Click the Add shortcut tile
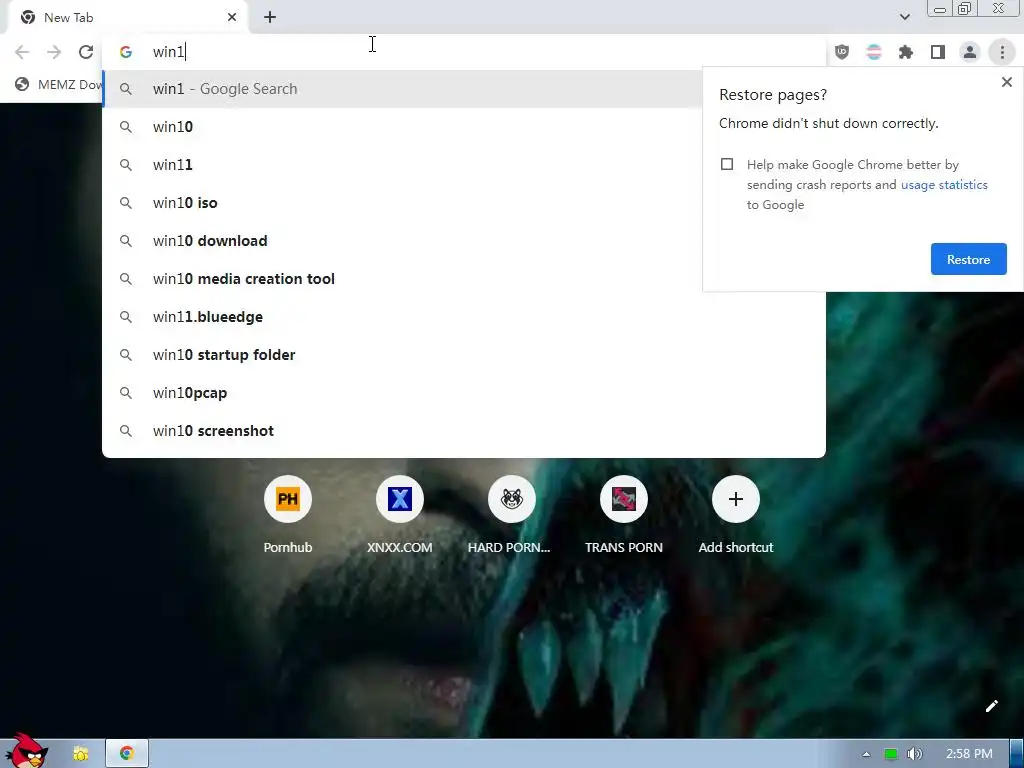This screenshot has width=1024, height=768. [x=735, y=516]
